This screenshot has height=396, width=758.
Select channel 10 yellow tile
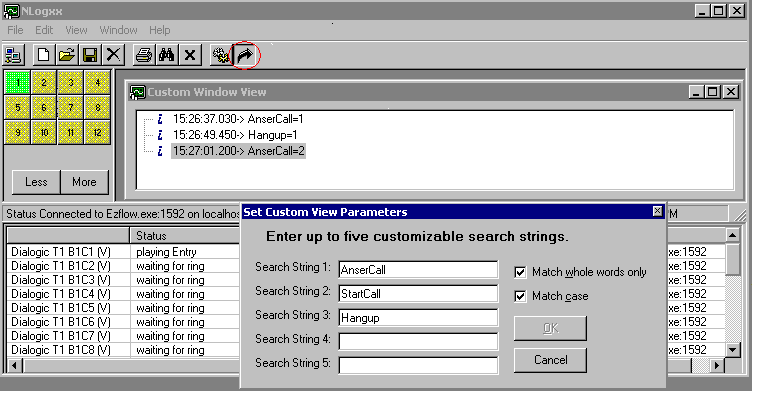(44, 132)
